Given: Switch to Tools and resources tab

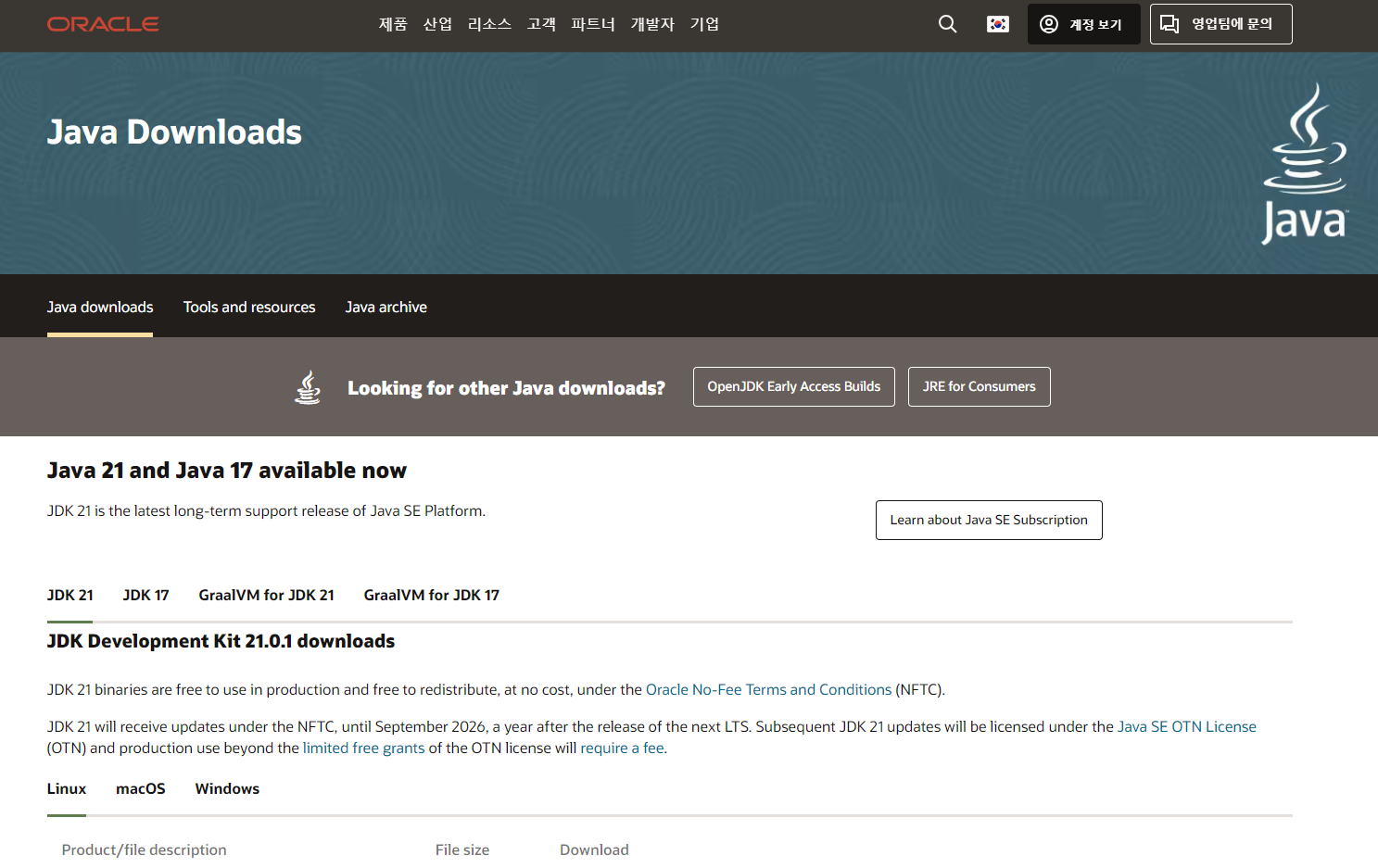Looking at the screenshot, I should (249, 307).
